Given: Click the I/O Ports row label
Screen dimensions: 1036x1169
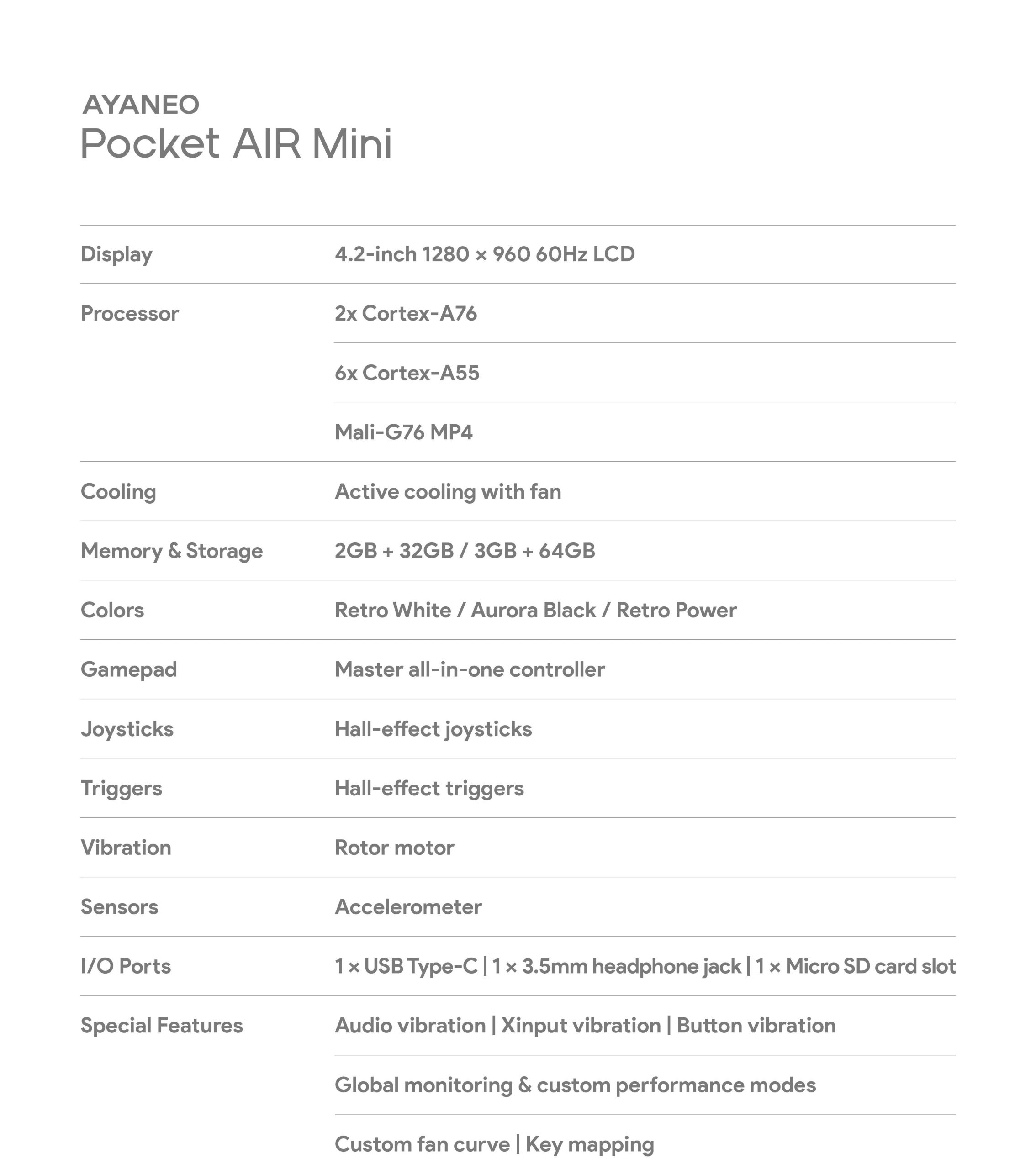Looking at the screenshot, I should pos(125,967).
